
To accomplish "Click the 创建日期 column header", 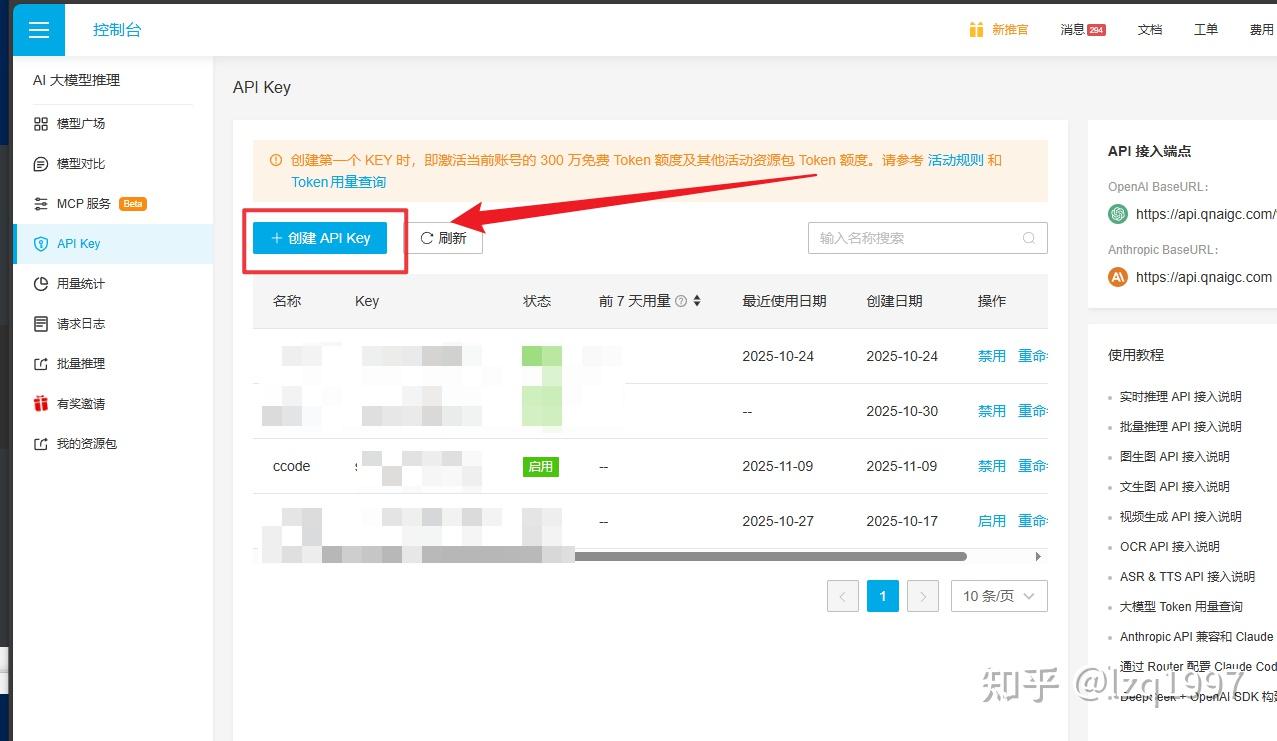I will [894, 301].
